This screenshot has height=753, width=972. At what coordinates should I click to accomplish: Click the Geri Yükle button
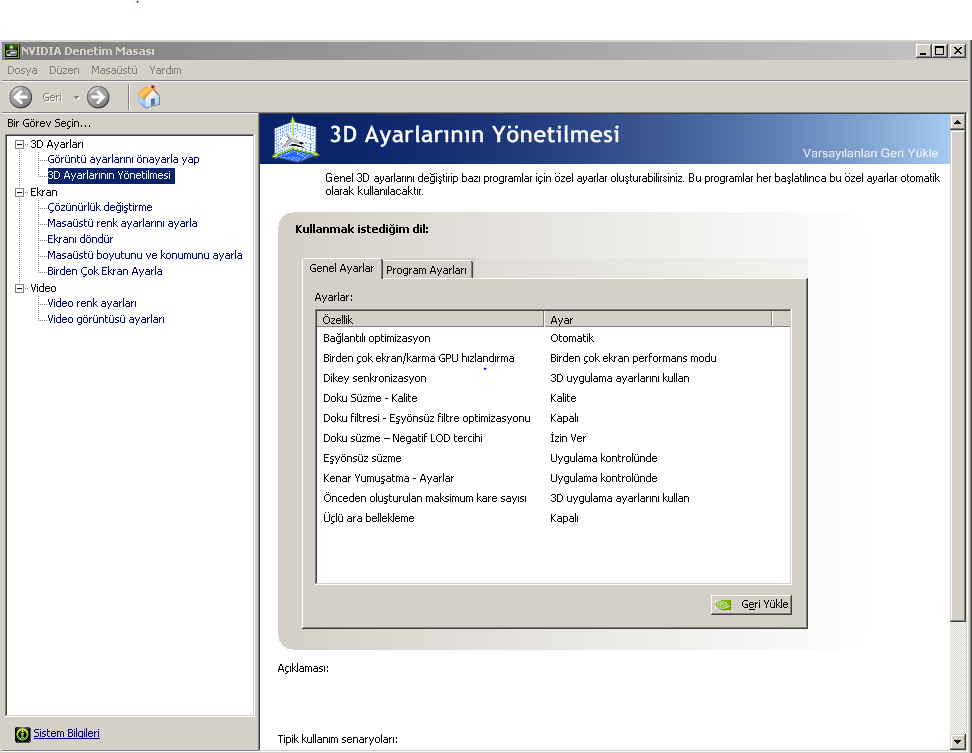click(751, 604)
